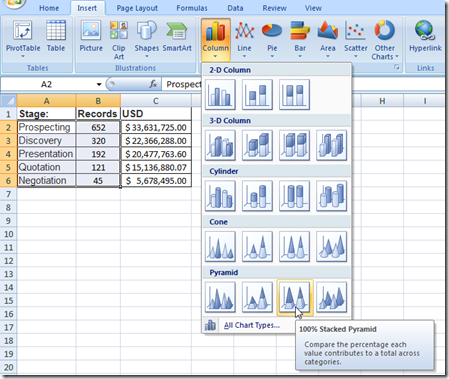Screen dimensions: 449x379
Task: Select row 7 header
Action: tap(9, 194)
